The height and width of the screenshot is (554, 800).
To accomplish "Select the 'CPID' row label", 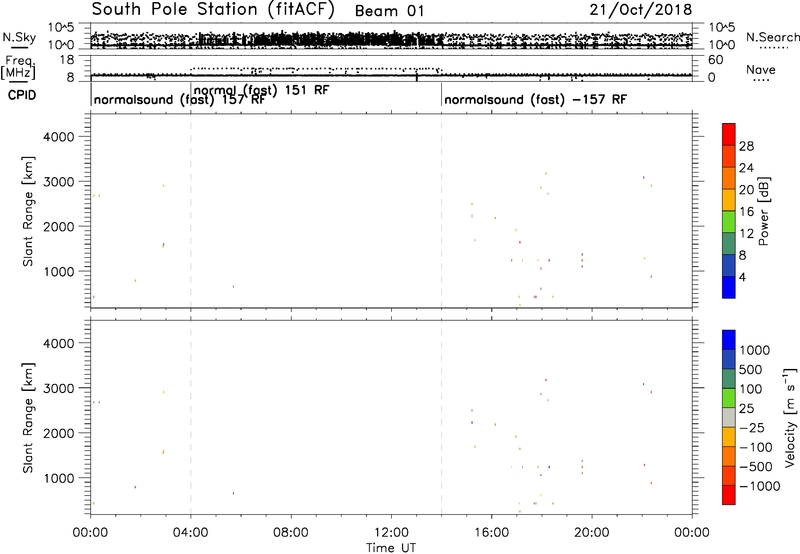I will (22, 95).
